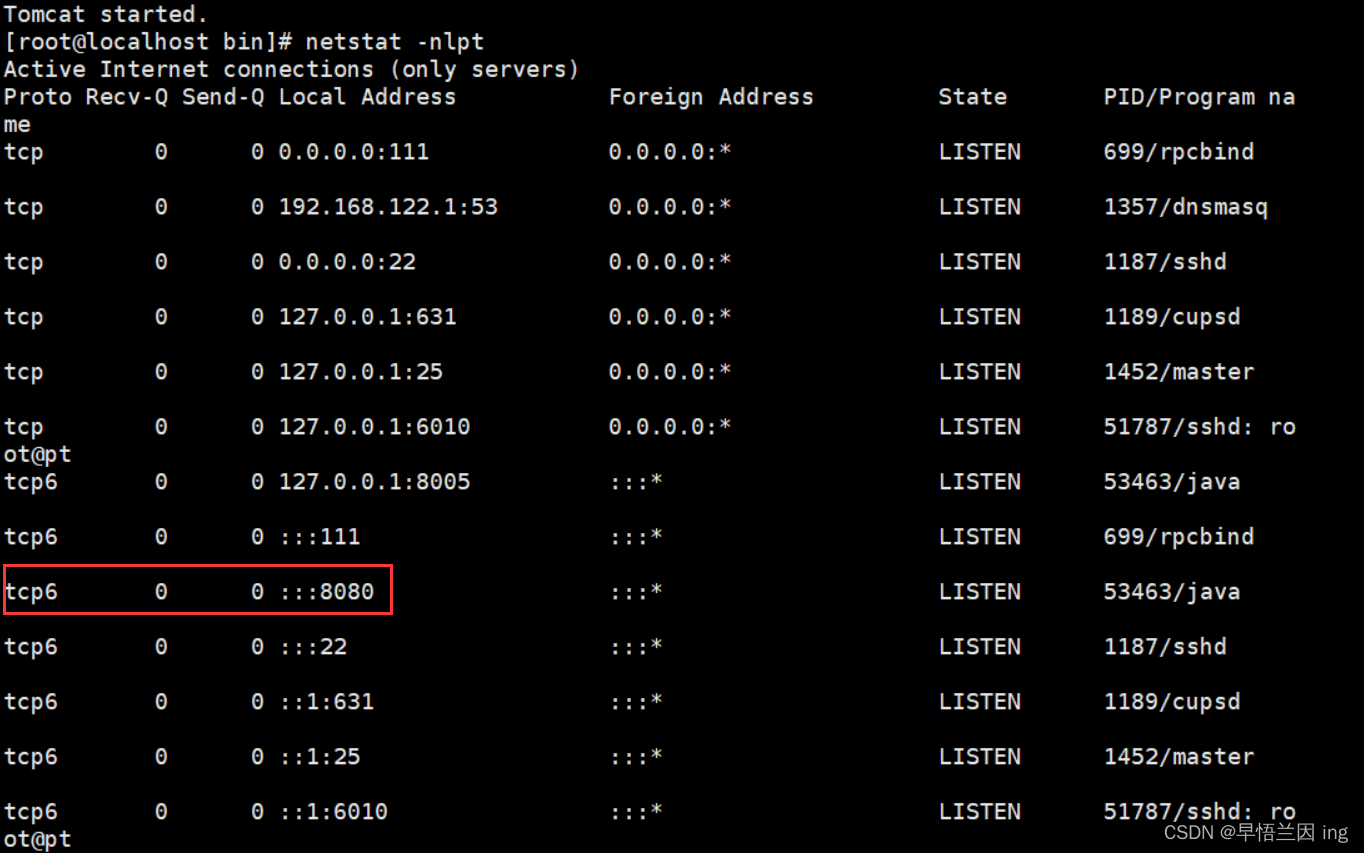Click 1189/cupsd in the 127.0.0.1:631 row
This screenshot has height=853, width=1364.
[x=1171, y=317]
